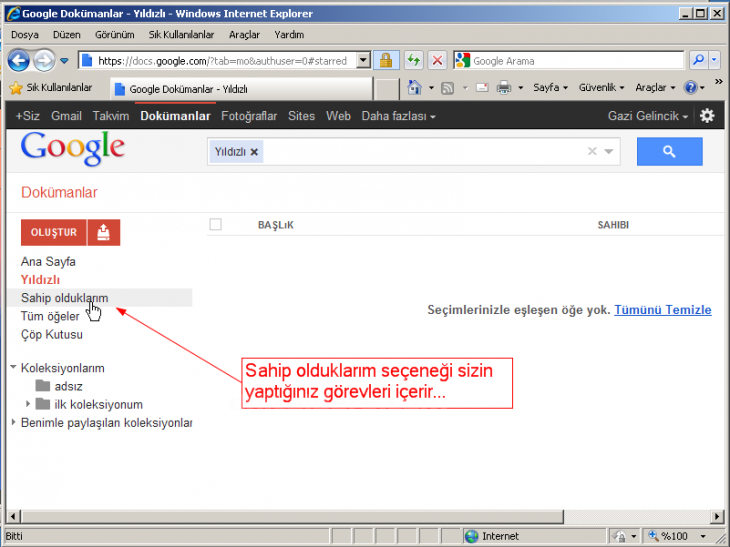Expand Benimle paylaşılan koleksiyonlar section
This screenshot has height=547, width=730.
(x=13, y=422)
